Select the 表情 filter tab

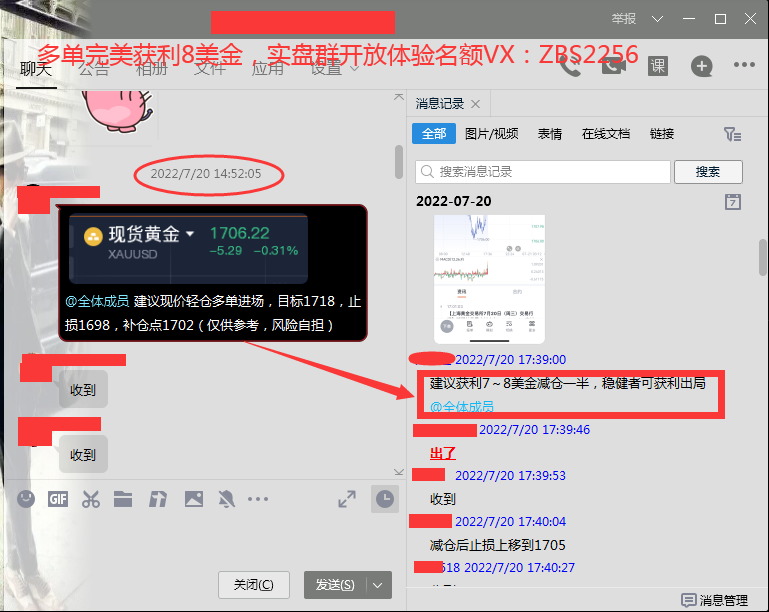click(x=550, y=133)
